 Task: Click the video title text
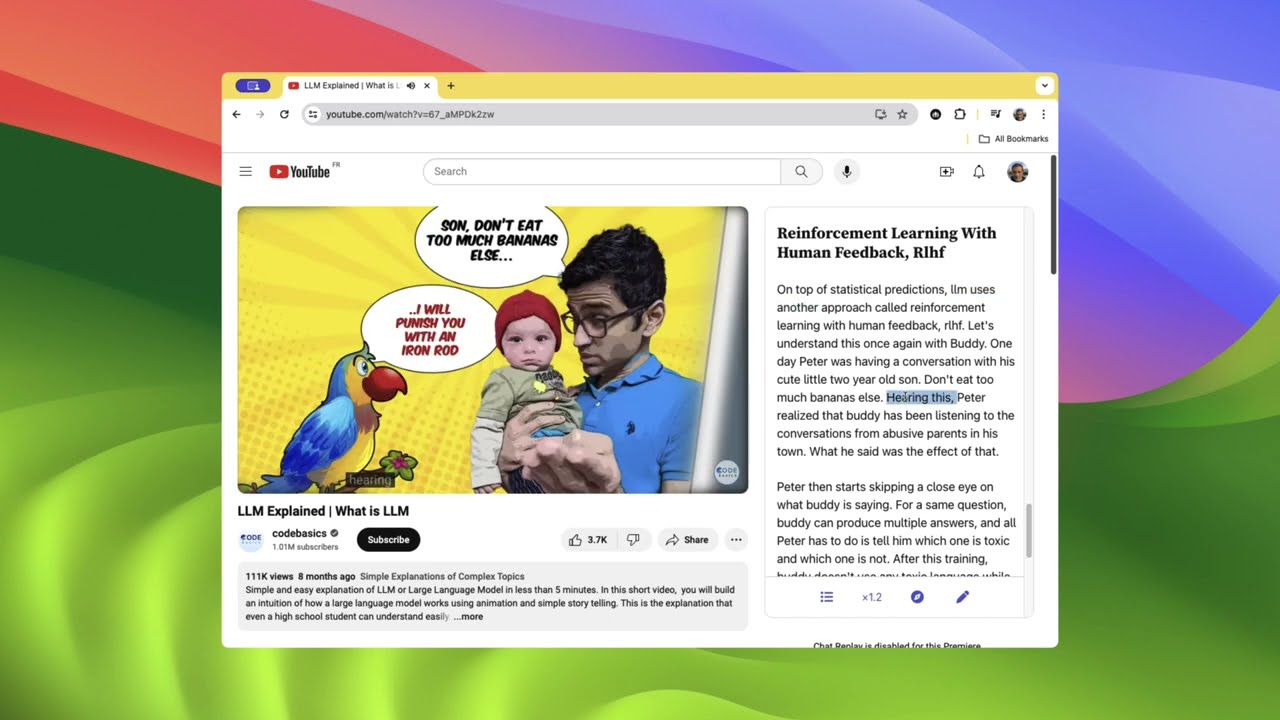pos(323,511)
